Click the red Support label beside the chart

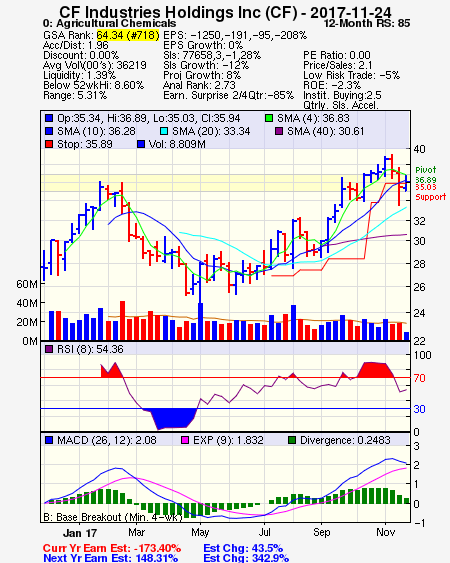431,197
